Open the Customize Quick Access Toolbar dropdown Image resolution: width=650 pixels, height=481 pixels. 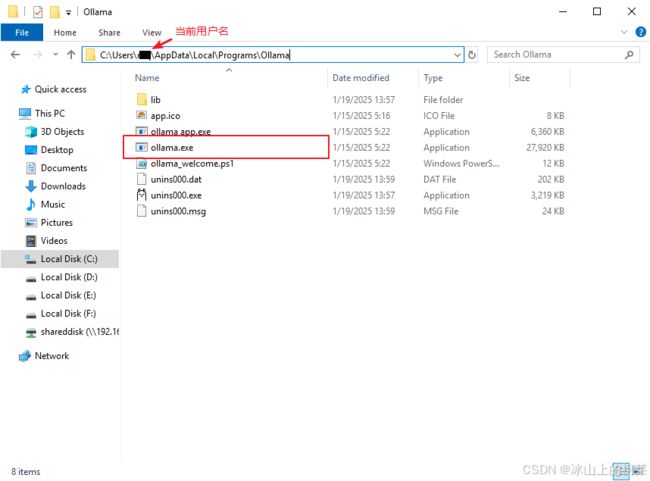[68, 12]
